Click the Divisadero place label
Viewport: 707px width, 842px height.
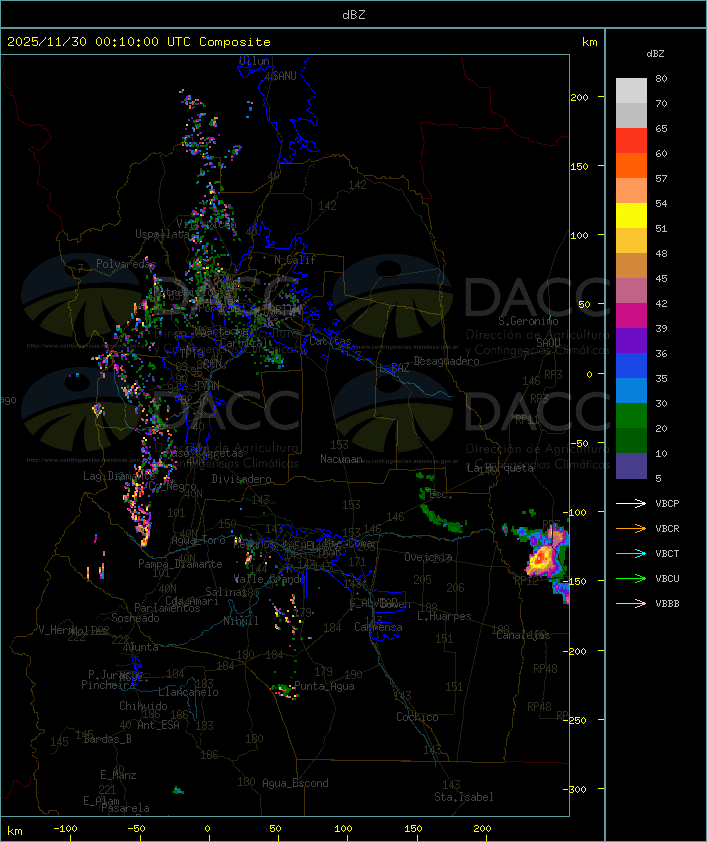(x=242, y=478)
